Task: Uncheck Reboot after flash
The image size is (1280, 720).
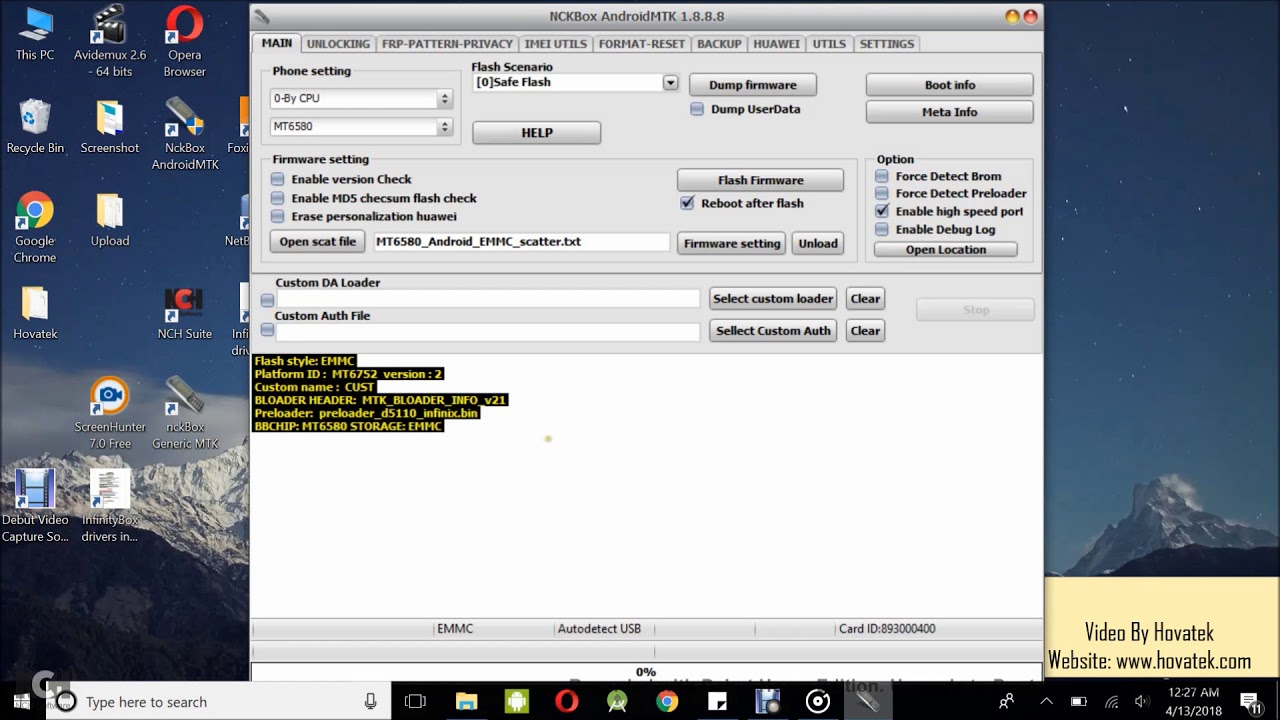Action: (687, 203)
